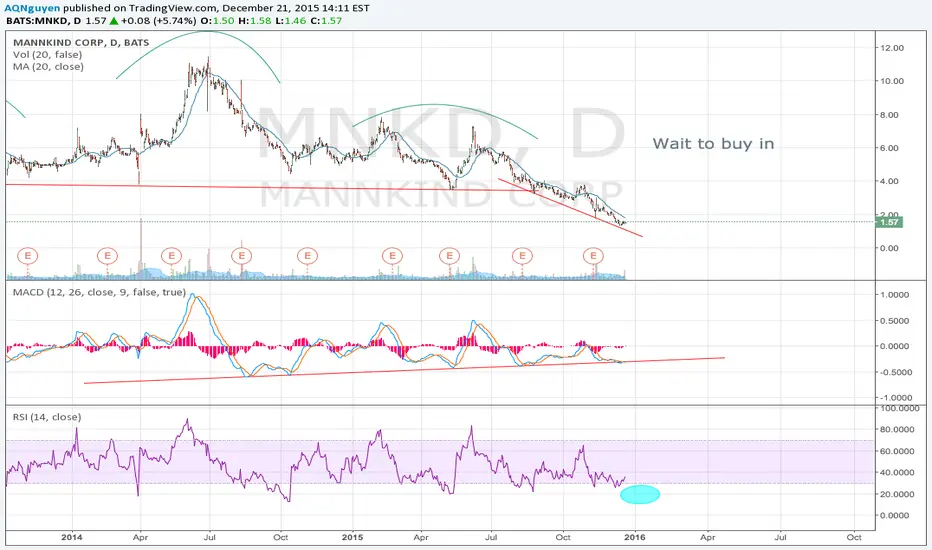Viewport: 932px width, 550px height.
Task: Click the 'Wait to buy in' annotation
Action: 713,144
